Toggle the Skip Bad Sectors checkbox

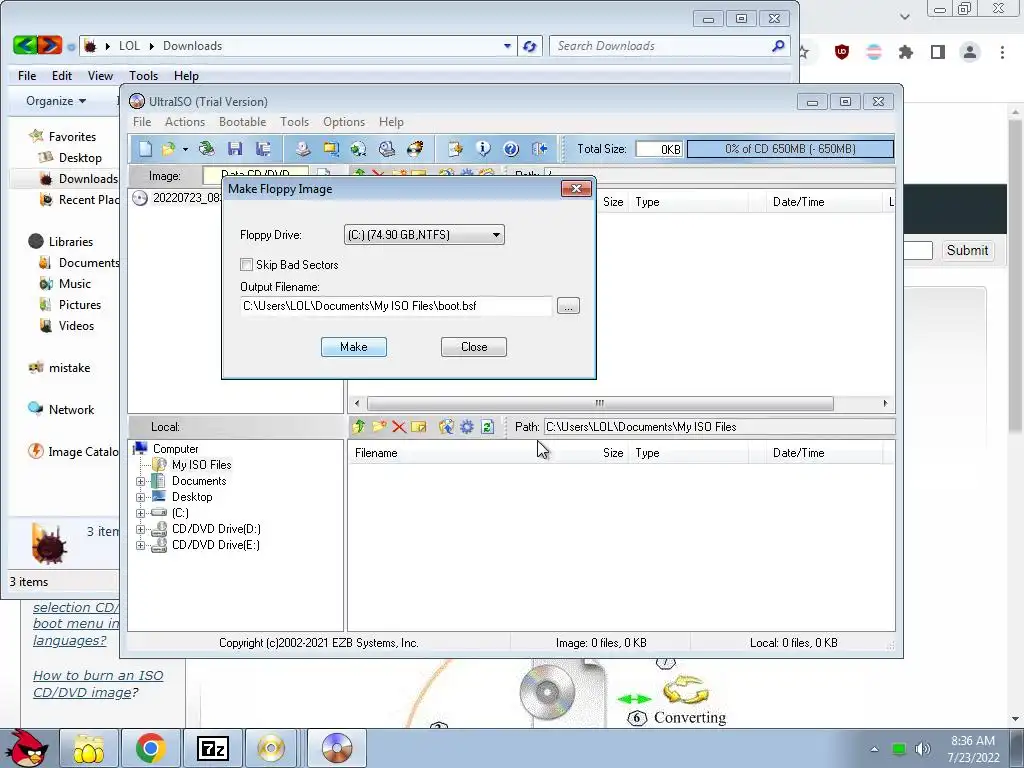click(x=246, y=264)
